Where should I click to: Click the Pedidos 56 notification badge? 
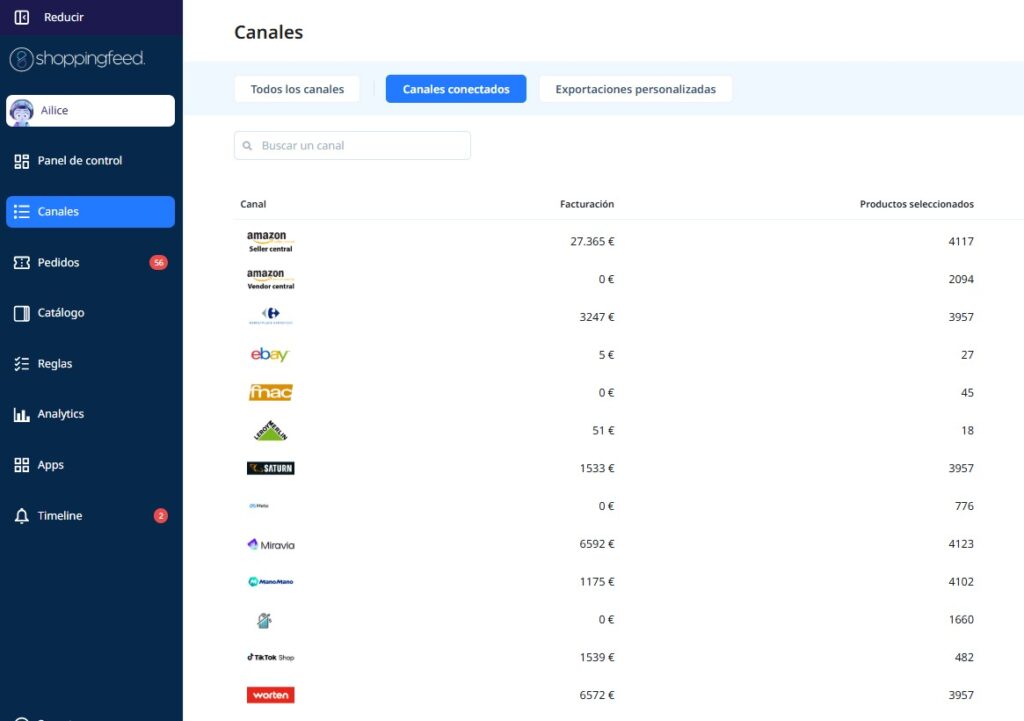click(159, 263)
